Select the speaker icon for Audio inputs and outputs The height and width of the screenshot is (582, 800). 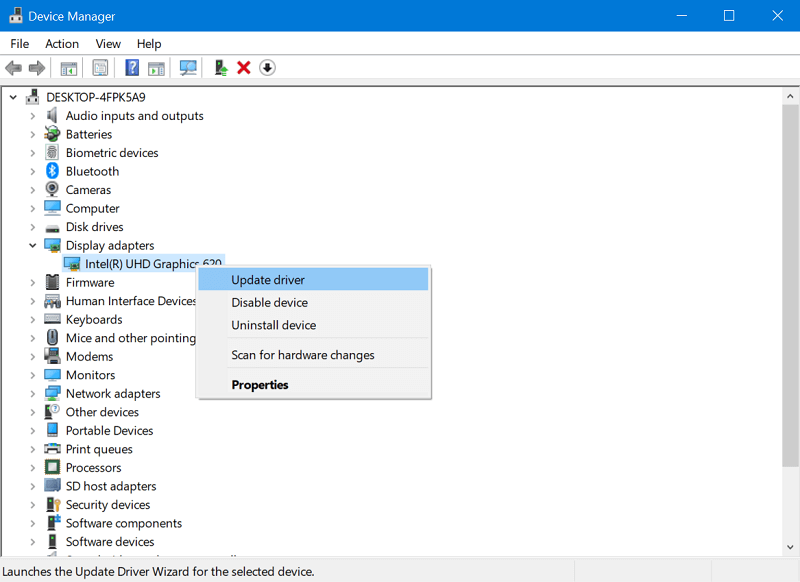(x=52, y=116)
